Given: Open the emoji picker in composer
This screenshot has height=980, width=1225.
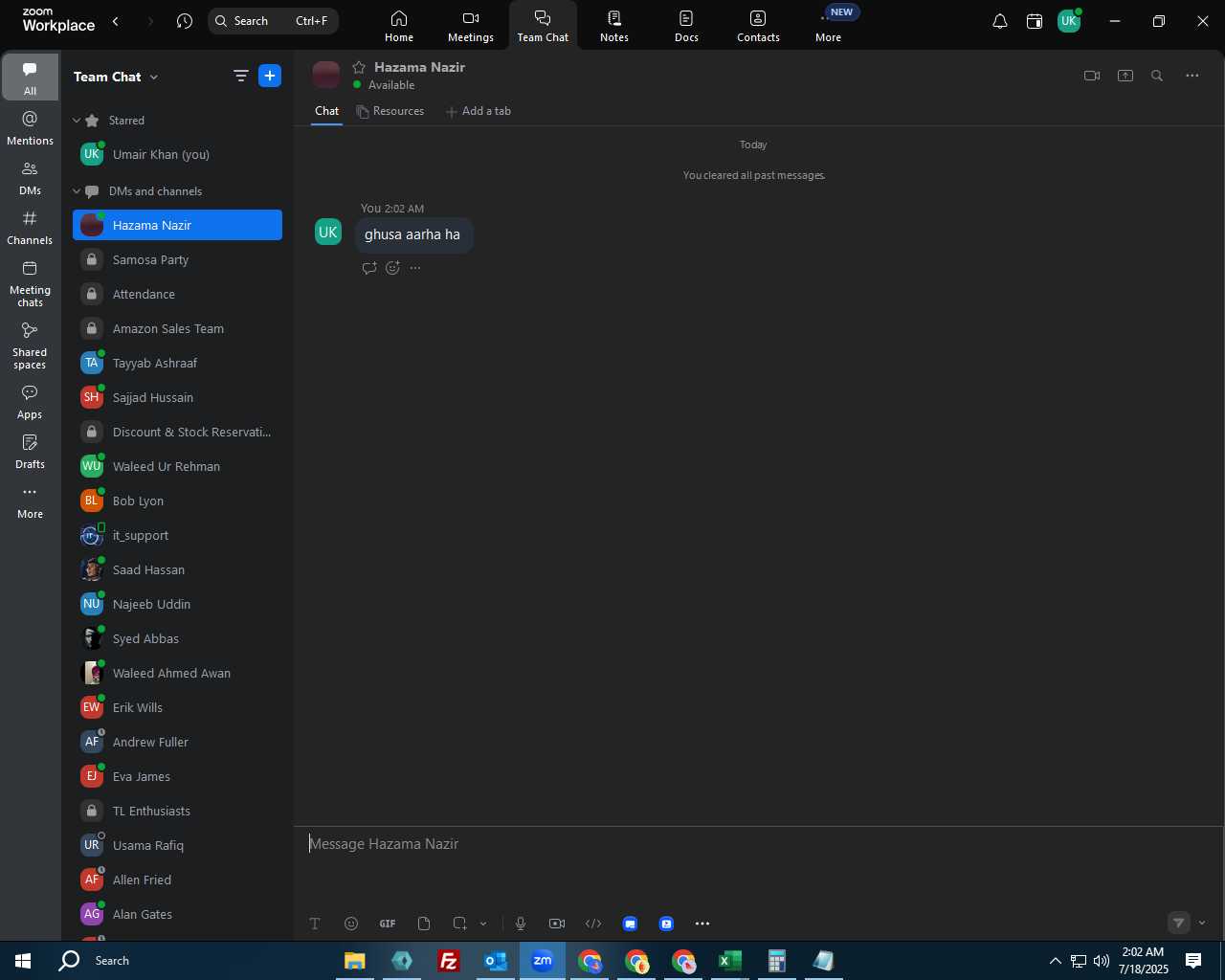Looking at the screenshot, I should tap(351, 924).
